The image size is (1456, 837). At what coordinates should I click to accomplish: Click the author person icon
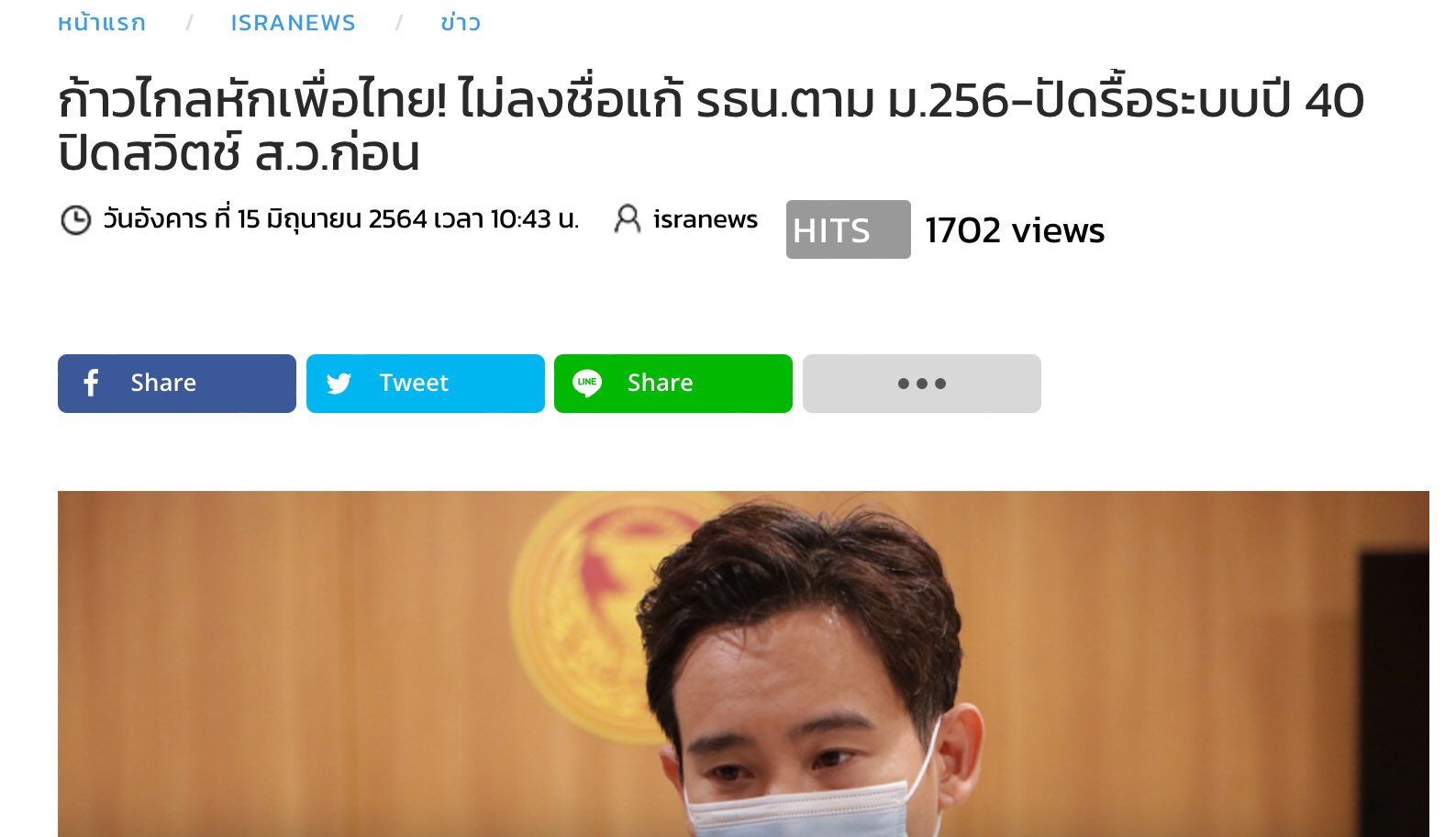point(628,218)
